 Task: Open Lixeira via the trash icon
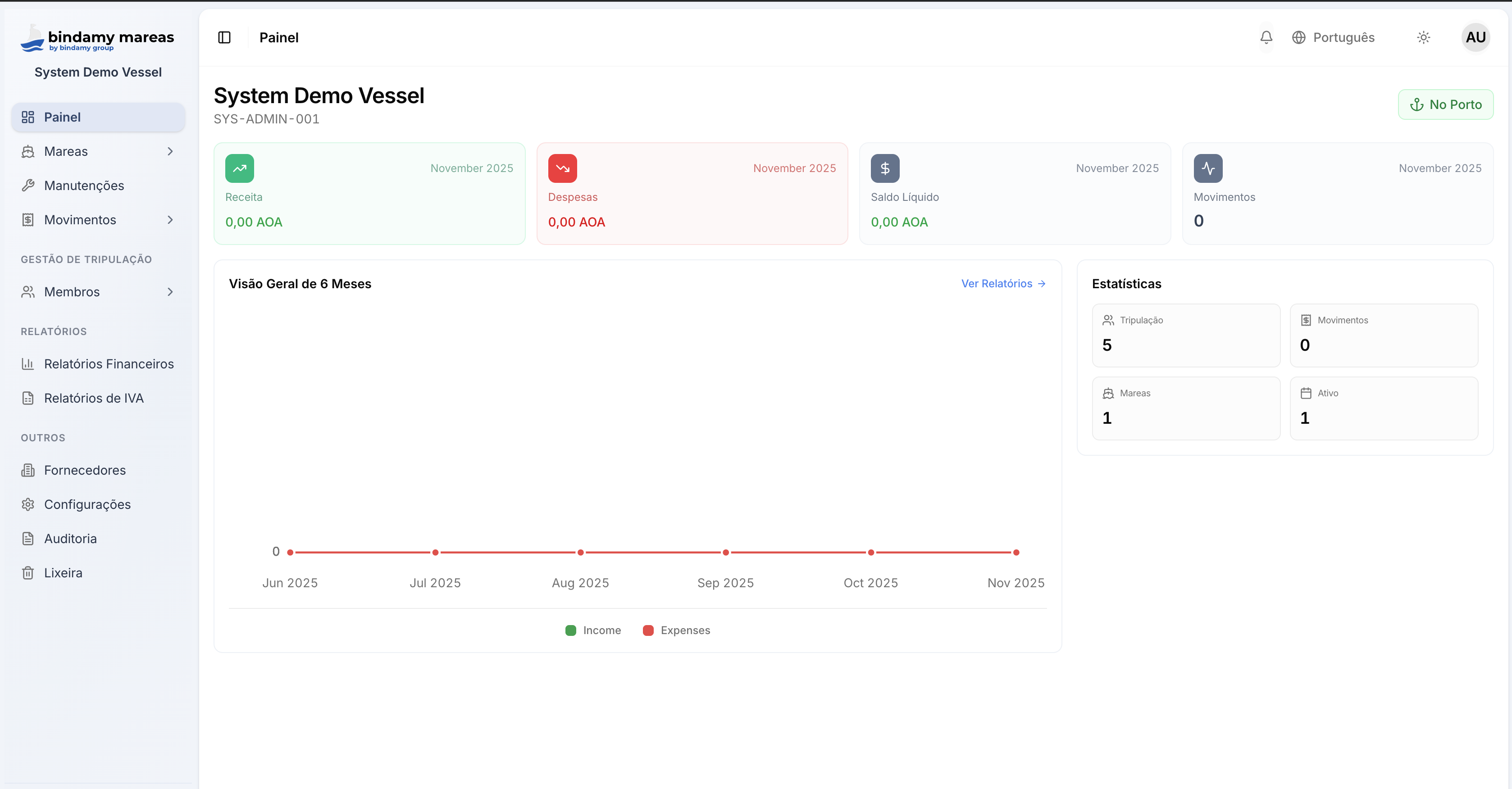coord(28,572)
